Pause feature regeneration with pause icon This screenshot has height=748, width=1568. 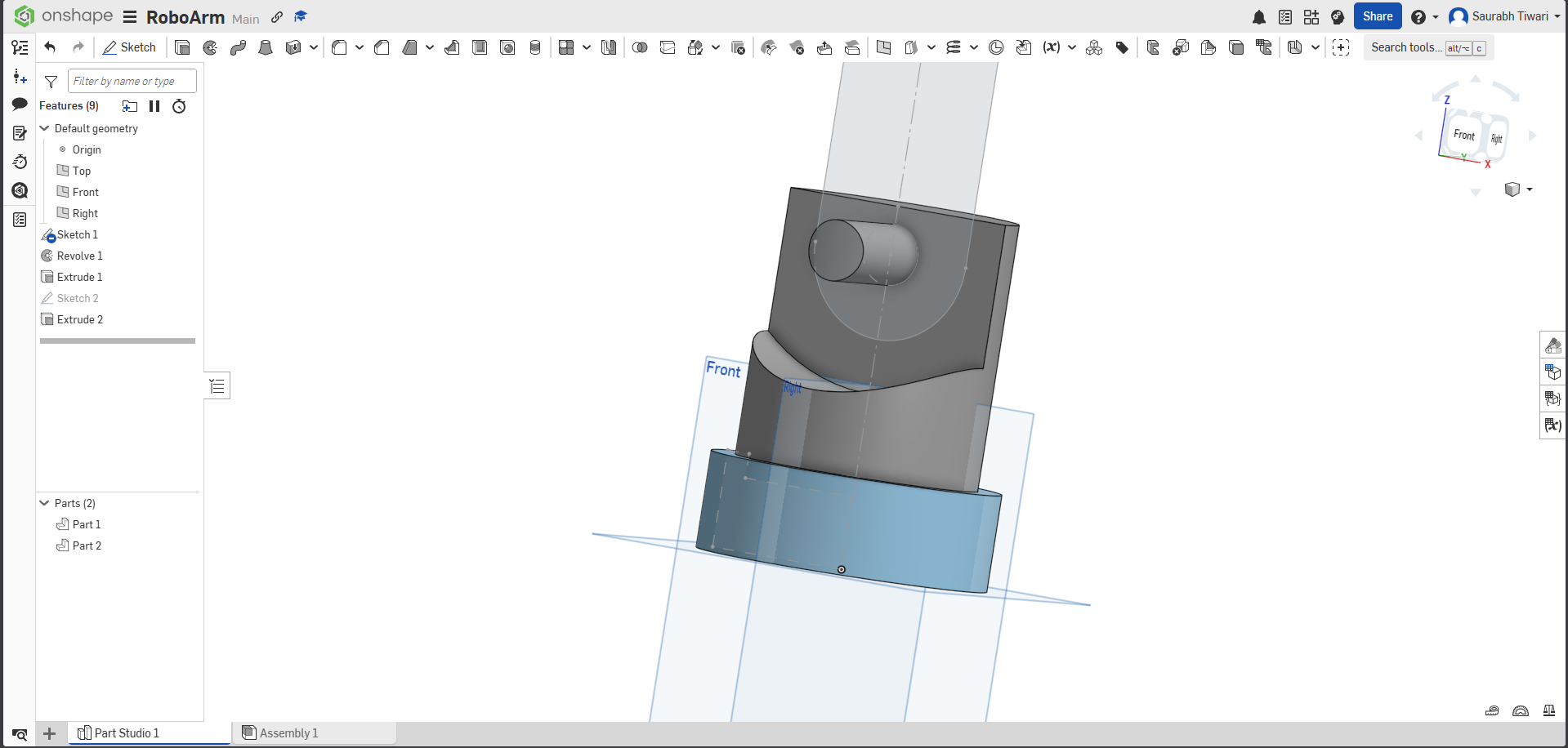(x=154, y=106)
